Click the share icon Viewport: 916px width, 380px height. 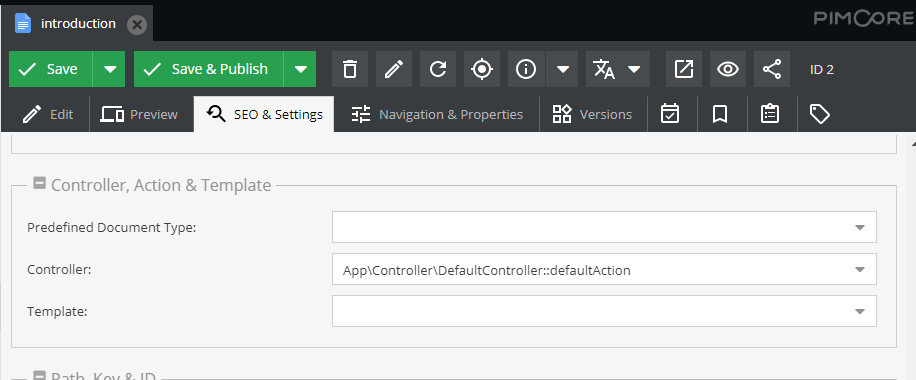[x=772, y=69]
